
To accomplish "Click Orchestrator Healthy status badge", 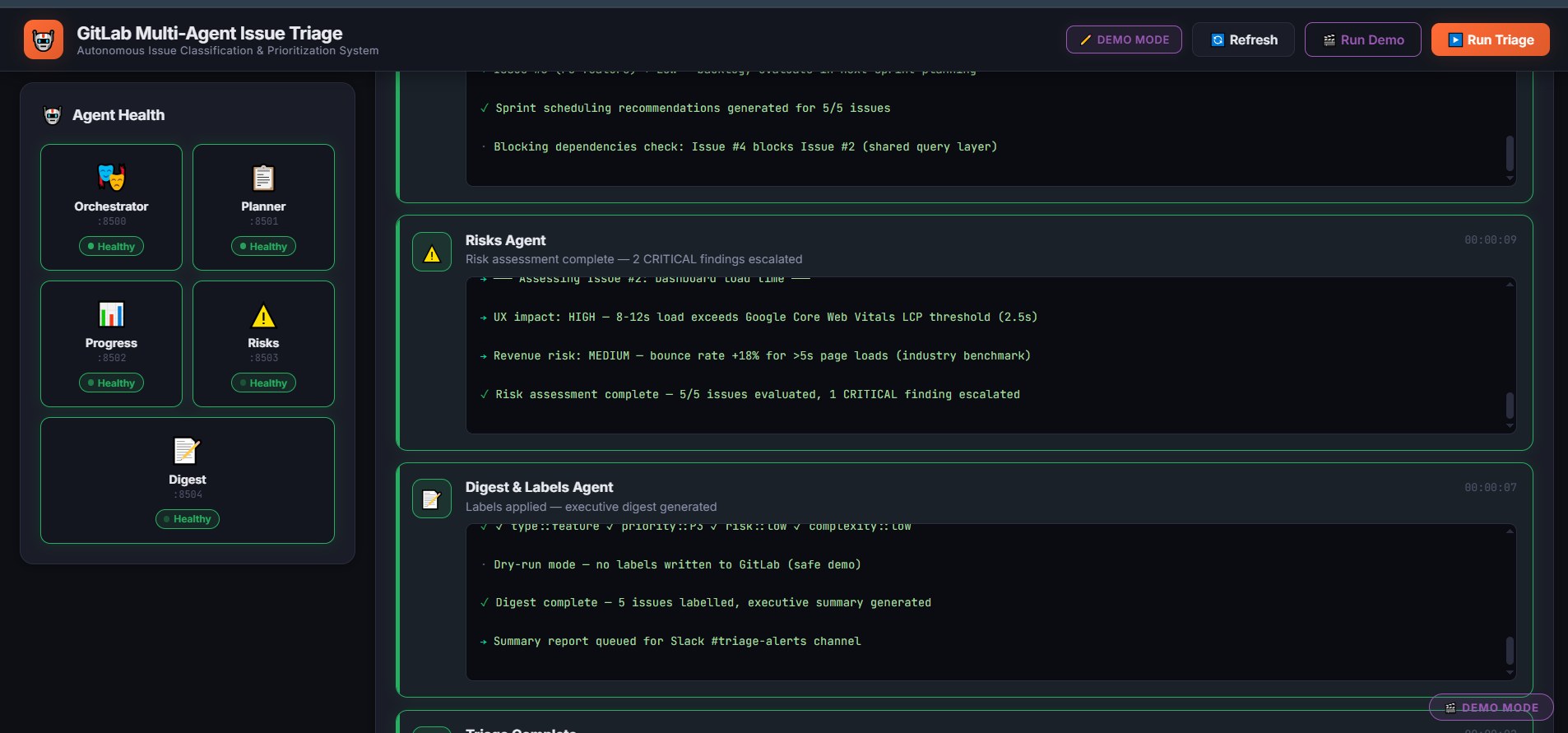I will tap(111, 246).
